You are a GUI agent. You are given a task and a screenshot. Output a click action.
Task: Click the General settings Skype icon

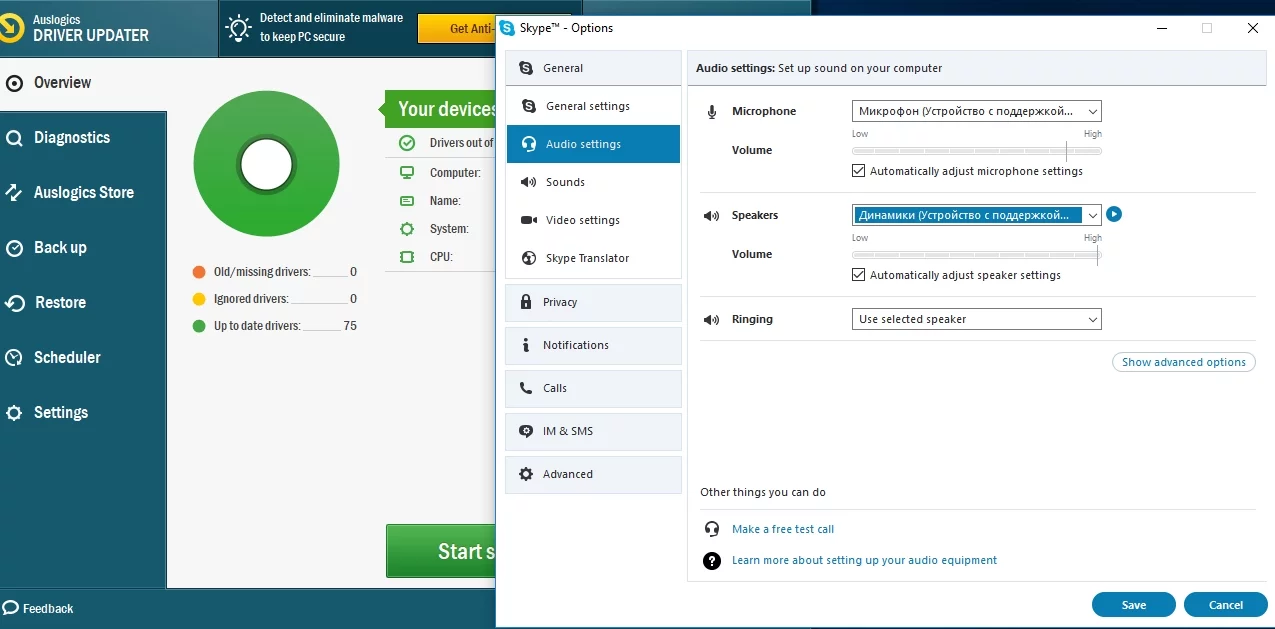point(528,106)
